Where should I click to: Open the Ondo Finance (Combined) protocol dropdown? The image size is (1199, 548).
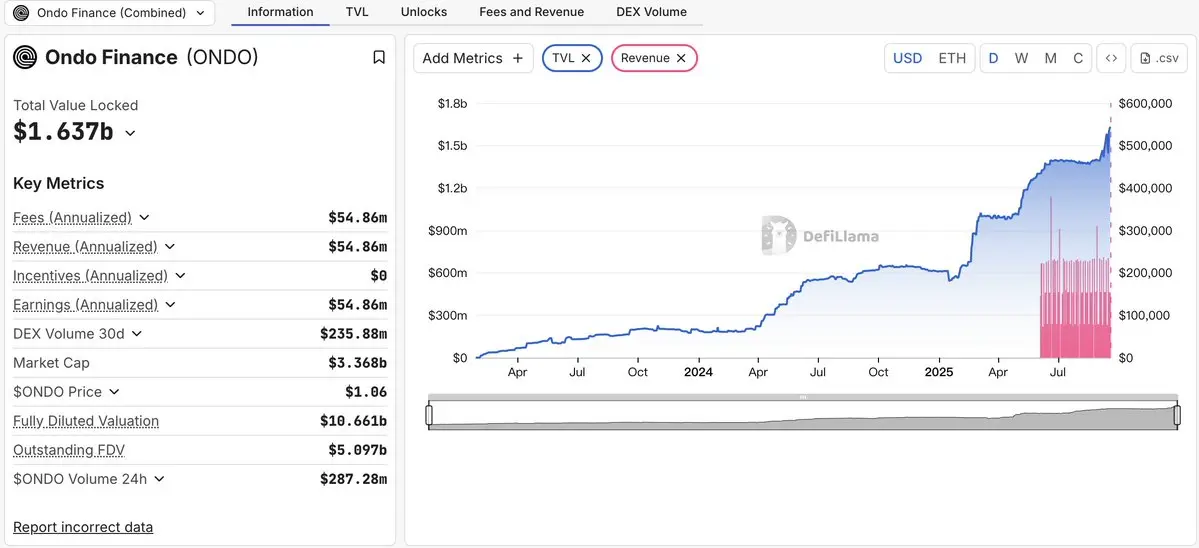pyautogui.click(x=109, y=12)
